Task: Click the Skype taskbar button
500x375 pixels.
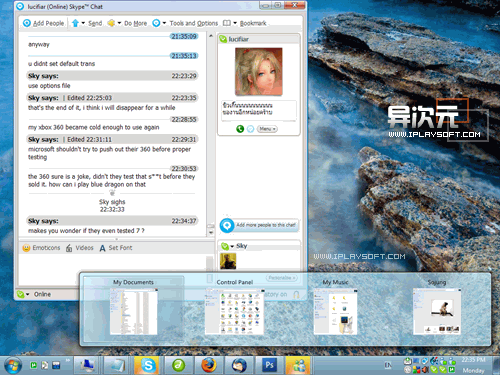Action: 147,366
